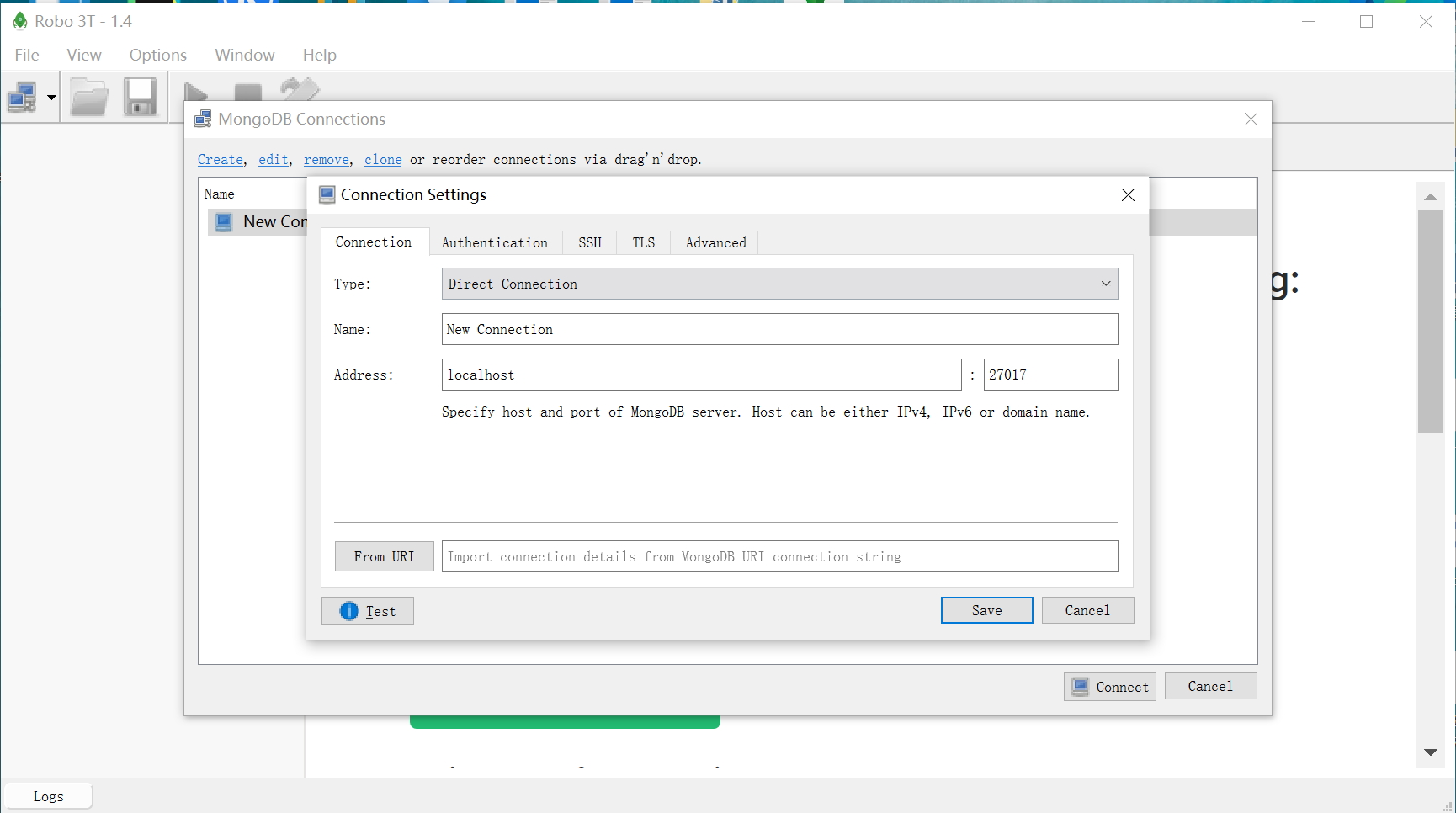
Task: Click the edit link in MongoDB Connections
Action: [274, 160]
